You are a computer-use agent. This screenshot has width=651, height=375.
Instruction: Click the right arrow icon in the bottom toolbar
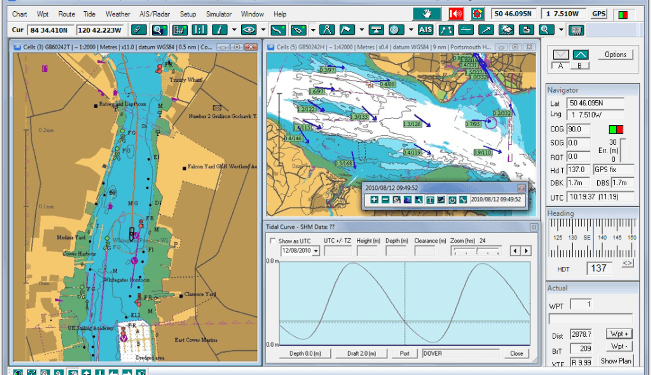click(x=127, y=372)
